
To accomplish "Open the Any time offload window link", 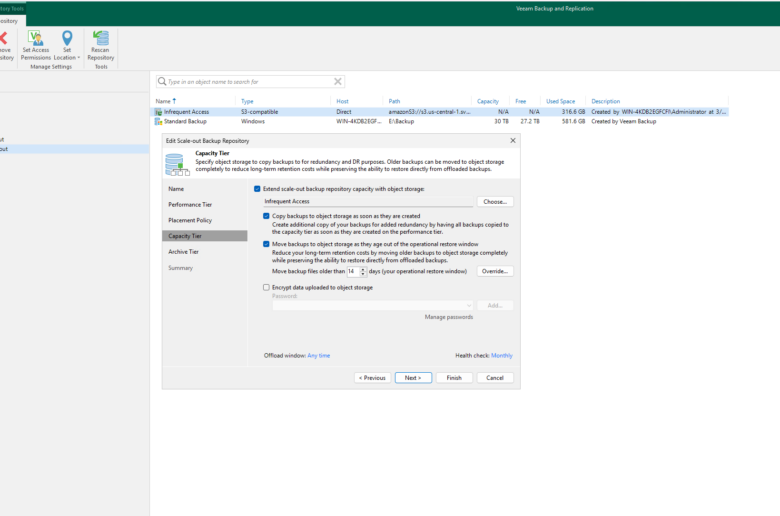I will [x=318, y=356].
